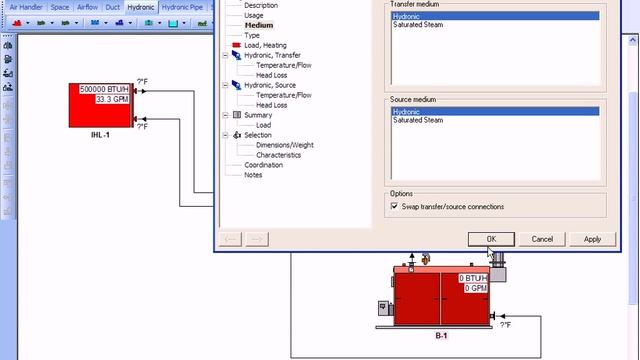Click the Hydronic, Source tree icon
The height and width of the screenshot is (360, 640).
tap(236, 85)
